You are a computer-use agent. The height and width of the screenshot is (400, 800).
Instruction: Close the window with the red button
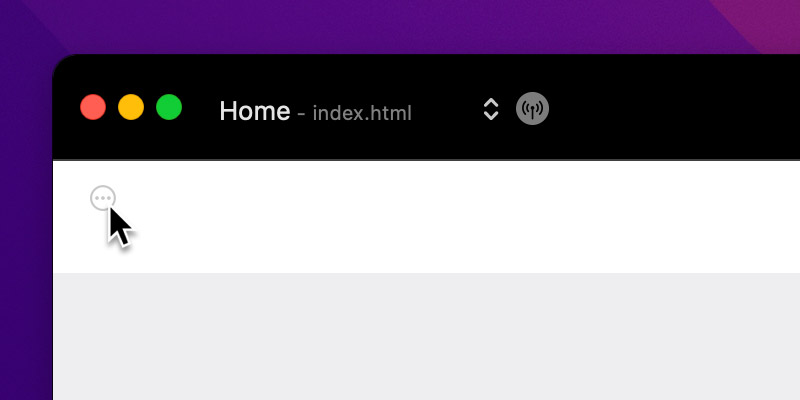tap(93, 107)
